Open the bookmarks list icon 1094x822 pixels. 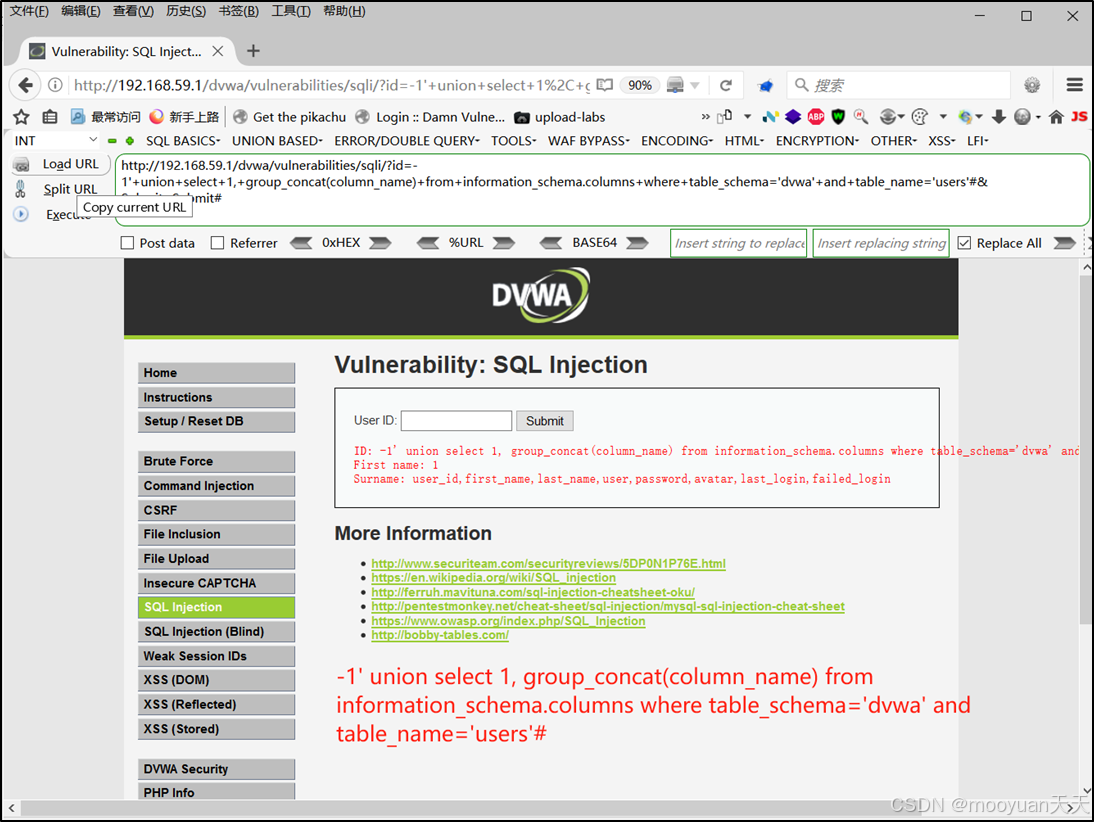pyautogui.click(x=50, y=117)
